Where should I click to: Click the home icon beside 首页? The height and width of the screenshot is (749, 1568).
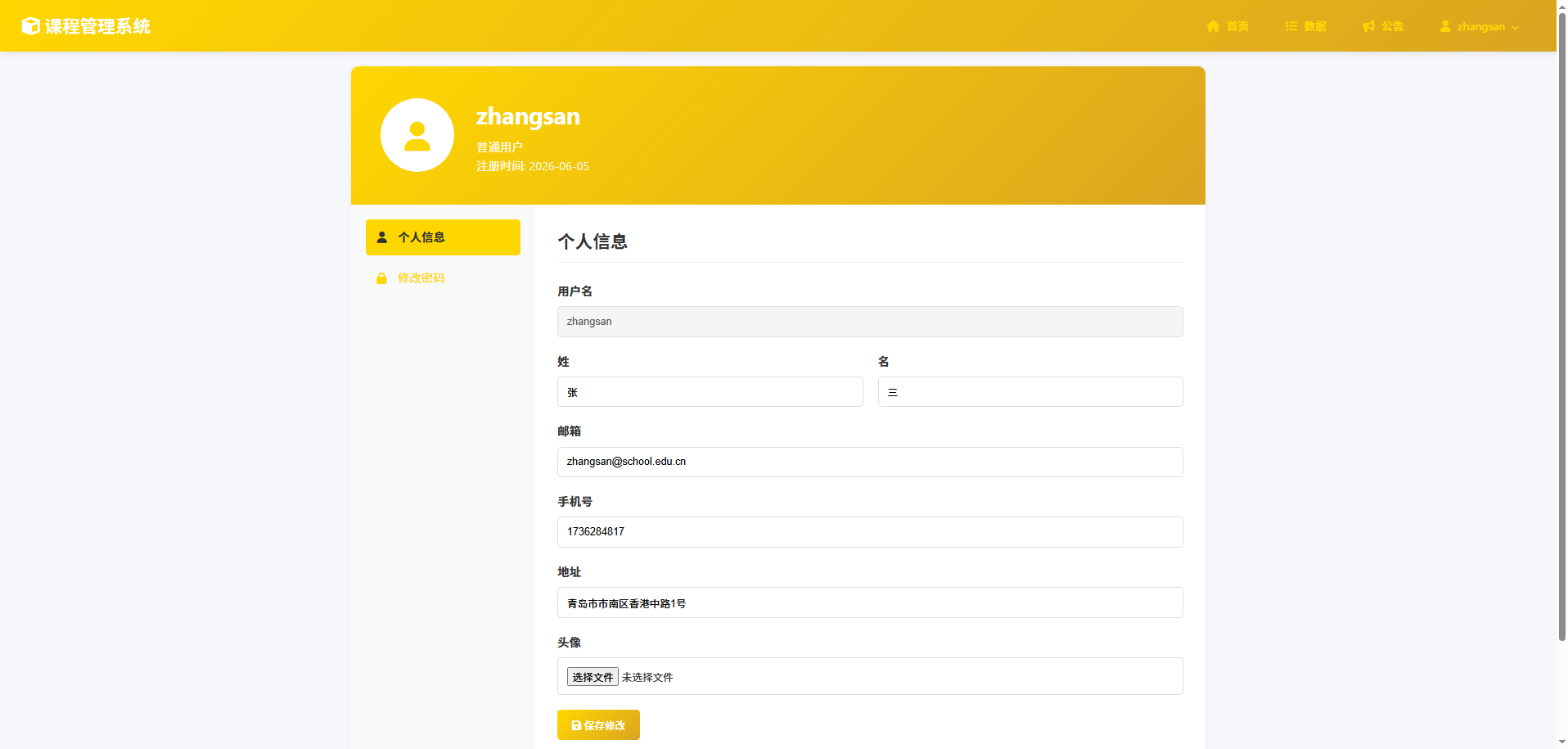pos(1213,26)
